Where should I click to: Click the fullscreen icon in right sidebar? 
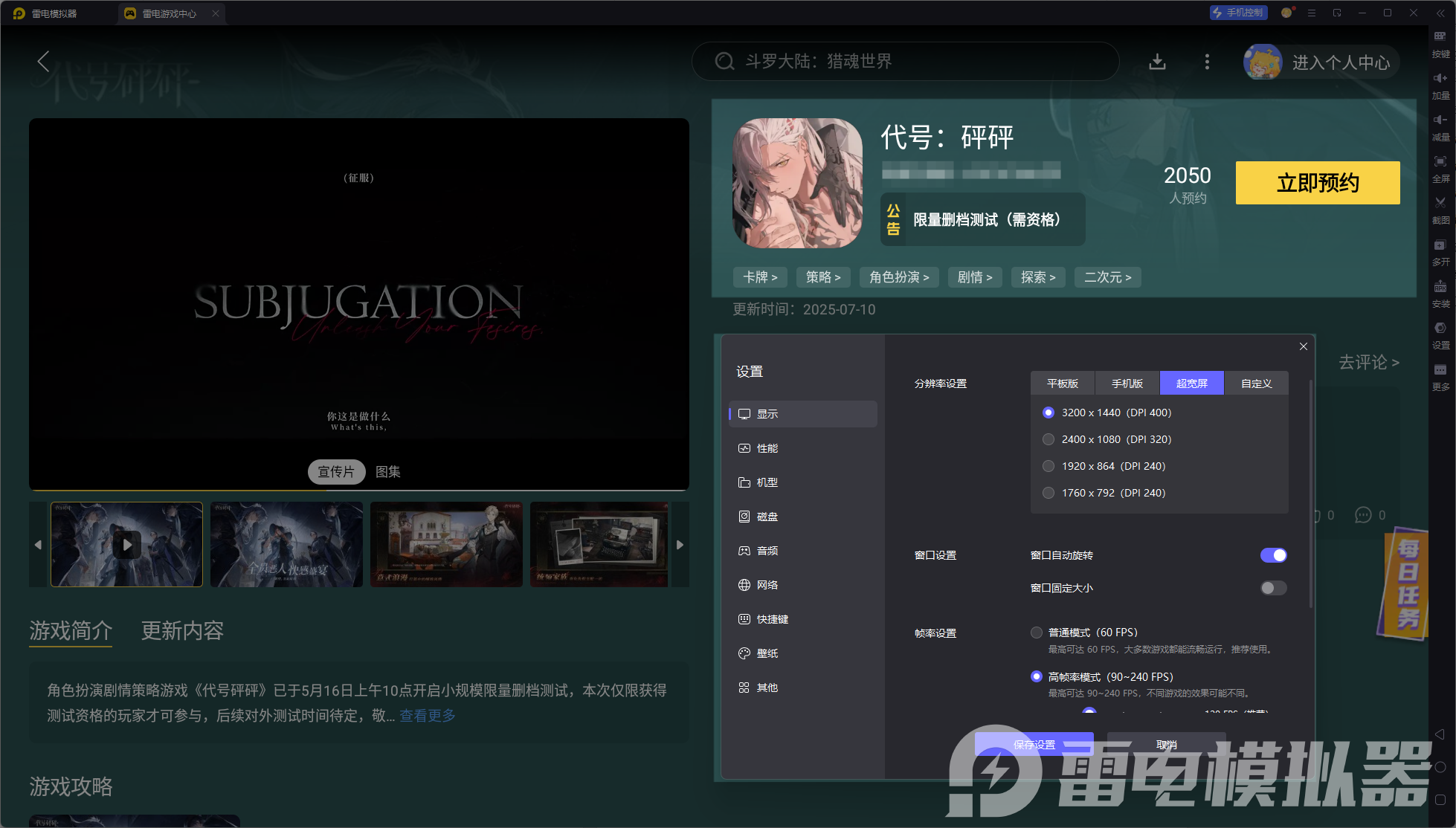click(1440, 161)
